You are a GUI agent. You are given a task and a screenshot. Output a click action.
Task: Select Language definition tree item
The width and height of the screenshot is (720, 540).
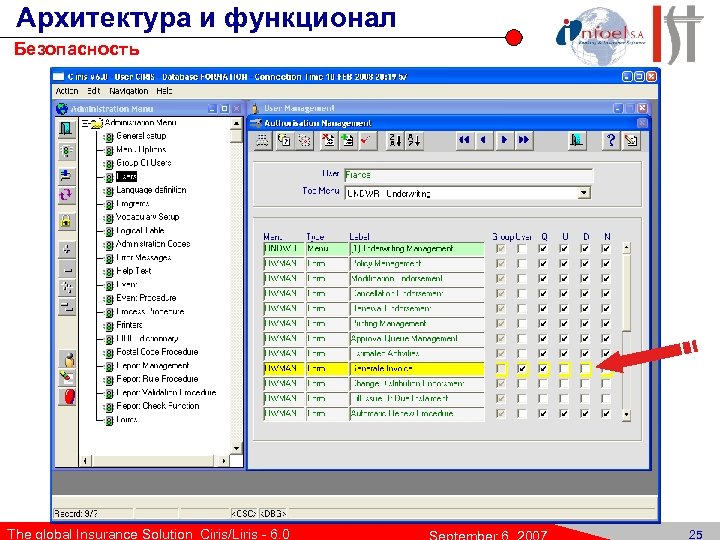151,190
